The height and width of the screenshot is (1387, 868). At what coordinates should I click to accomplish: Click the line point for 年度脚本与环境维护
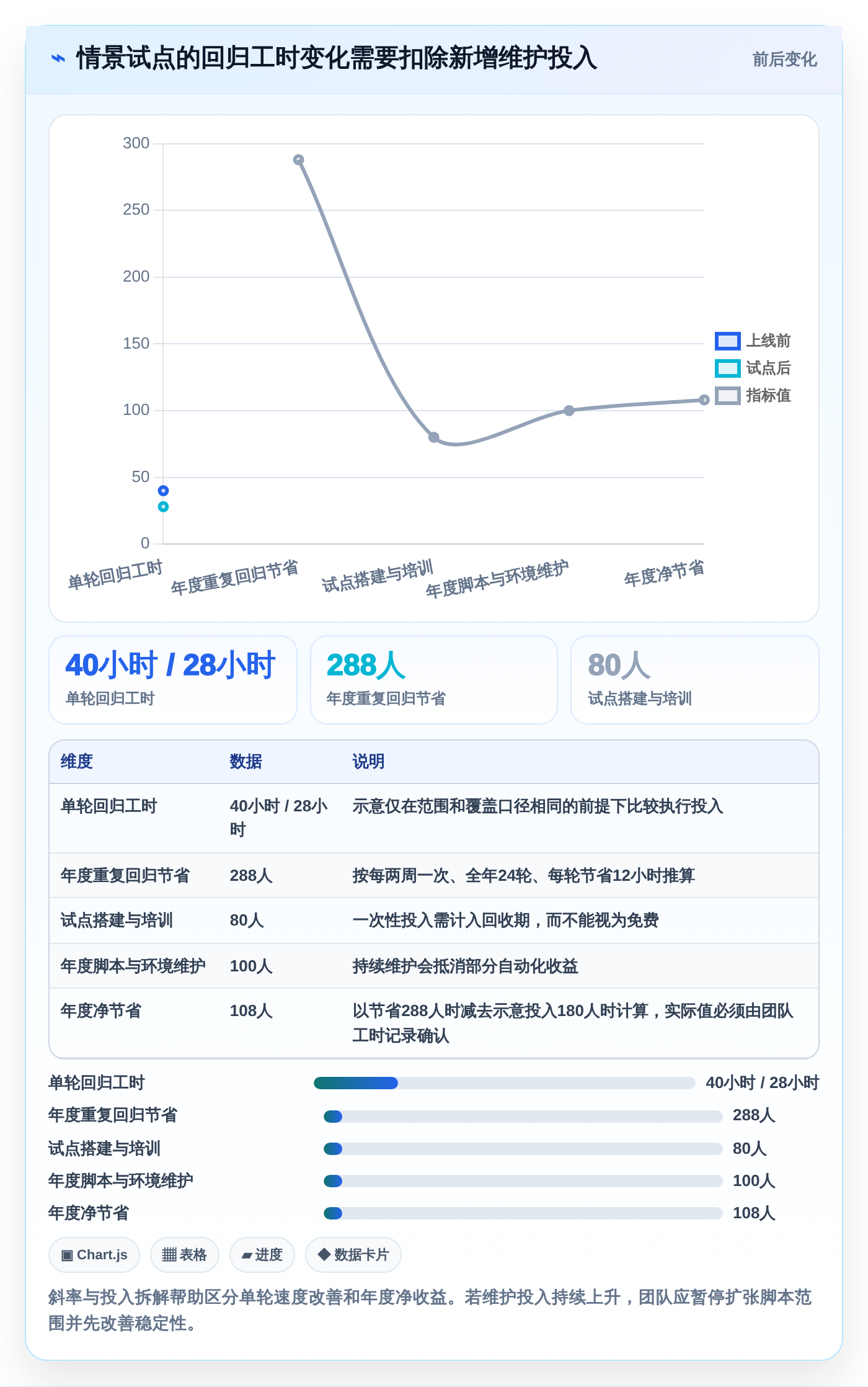point(569,411)
